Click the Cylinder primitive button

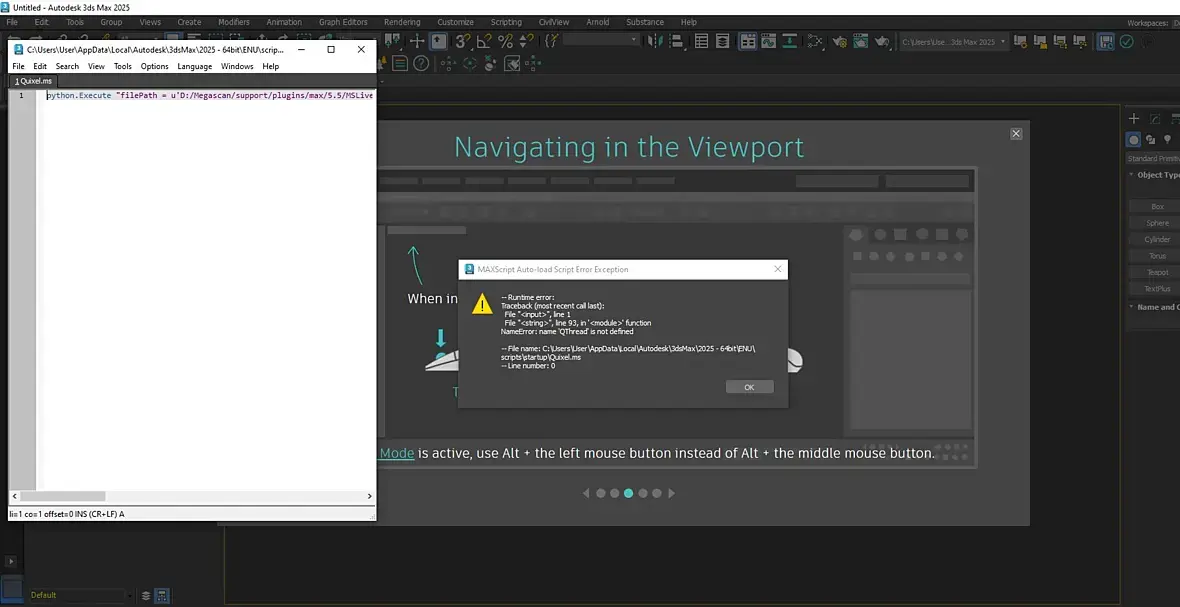coord(1157,239)
